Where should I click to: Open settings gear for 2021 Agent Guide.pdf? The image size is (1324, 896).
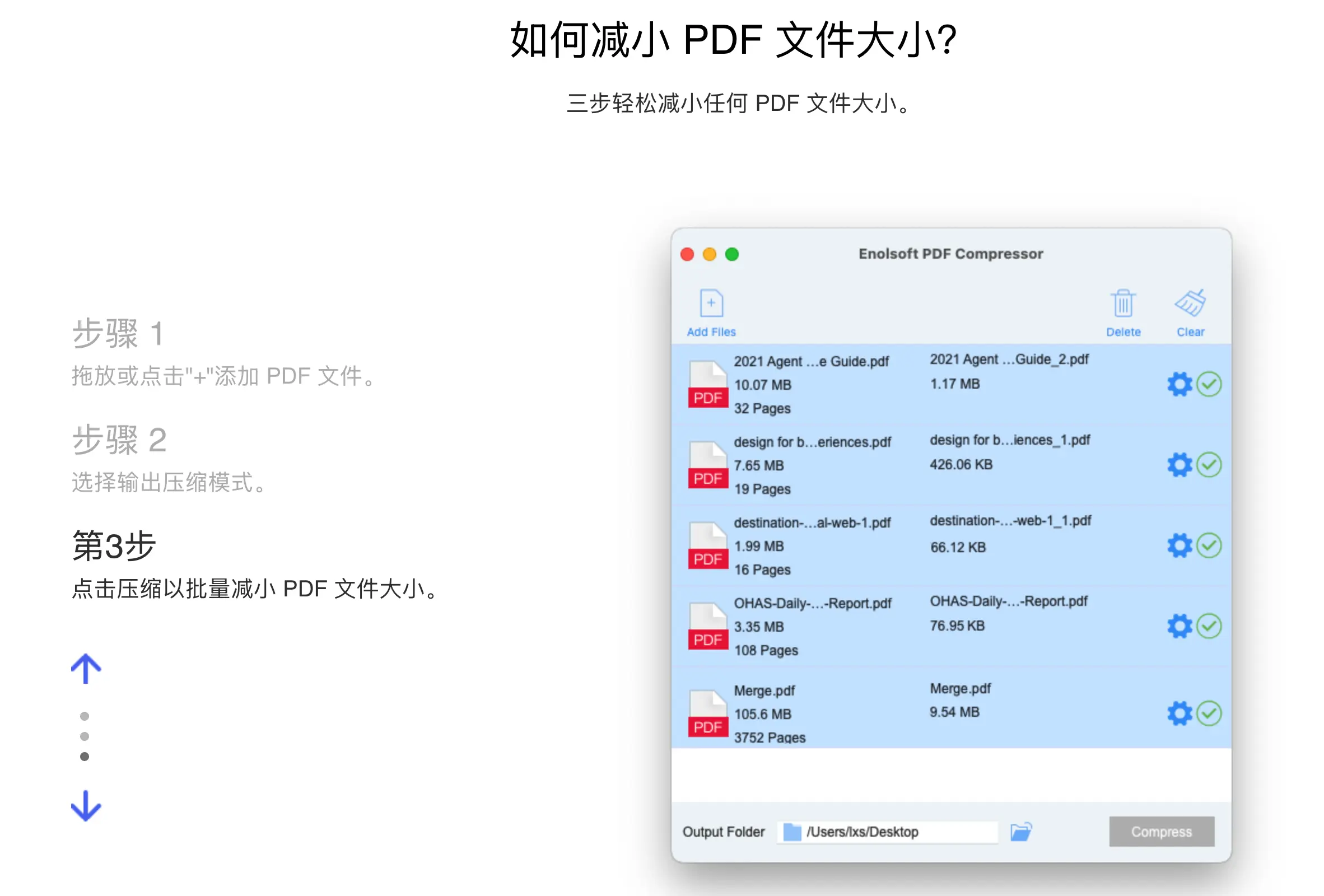[1179, 385]
